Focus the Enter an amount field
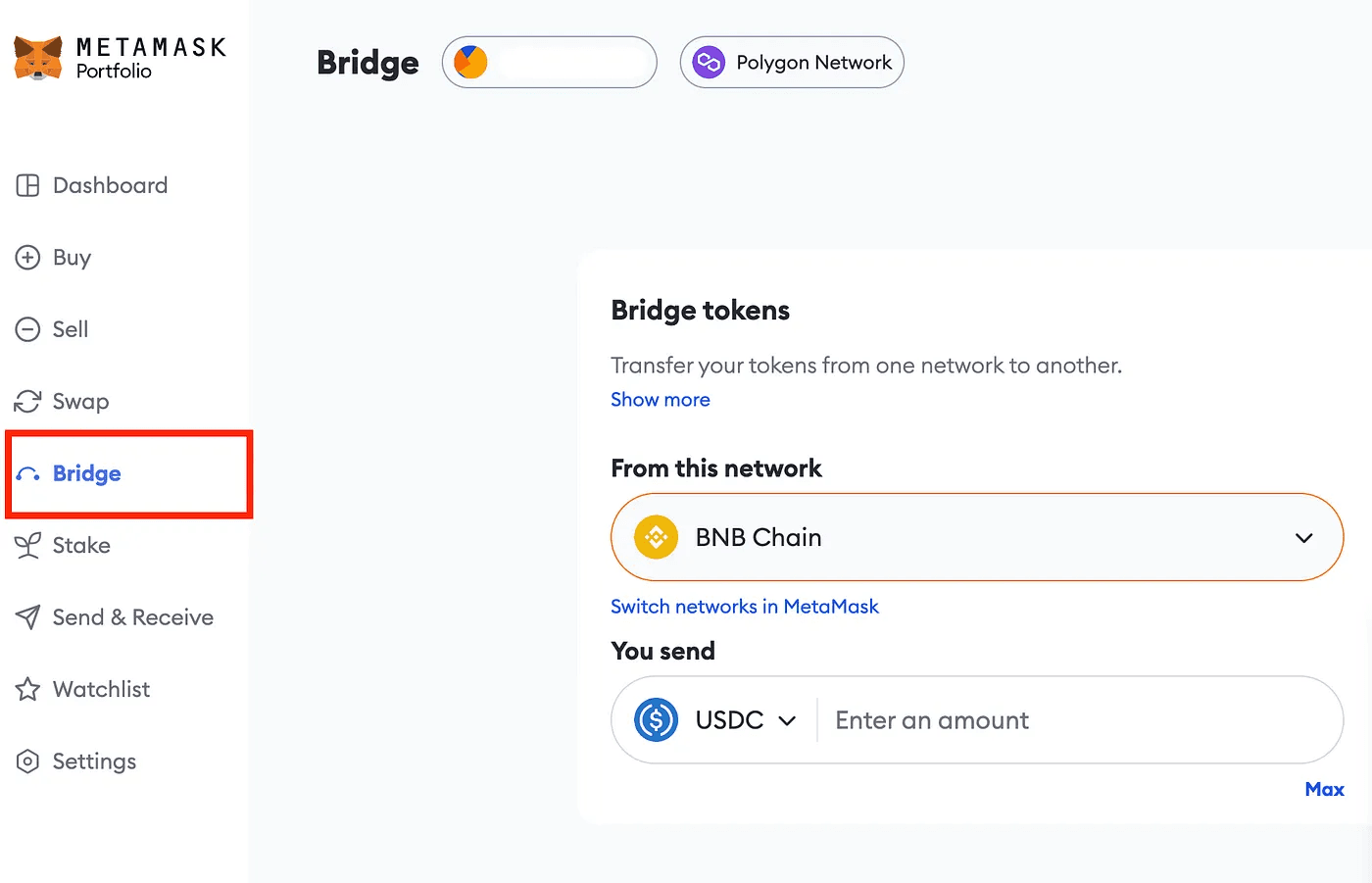This screenshot has width=1372, height=883. click(x=1078, y=720)
